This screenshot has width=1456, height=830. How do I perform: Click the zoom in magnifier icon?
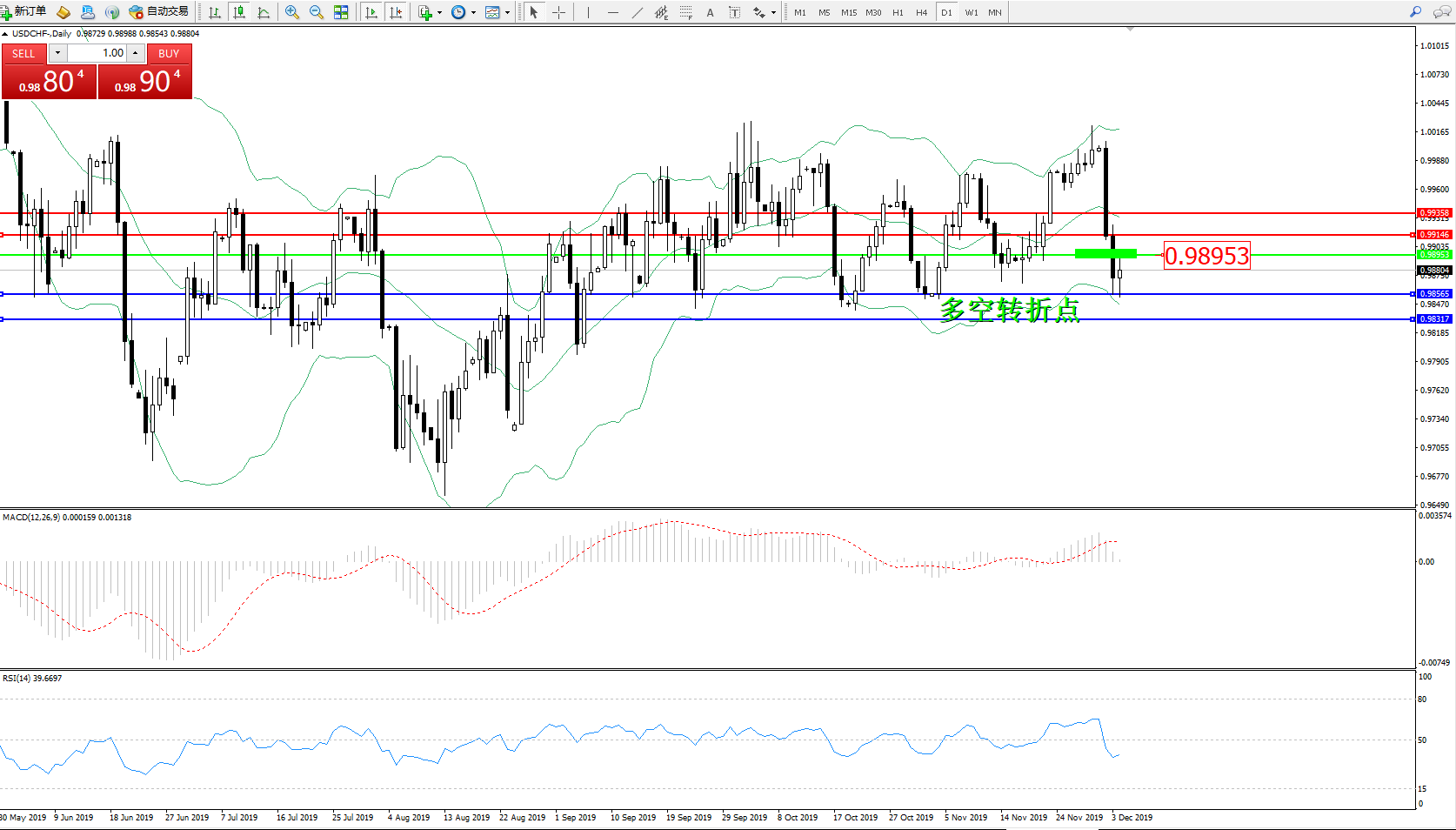pos(292,12)
